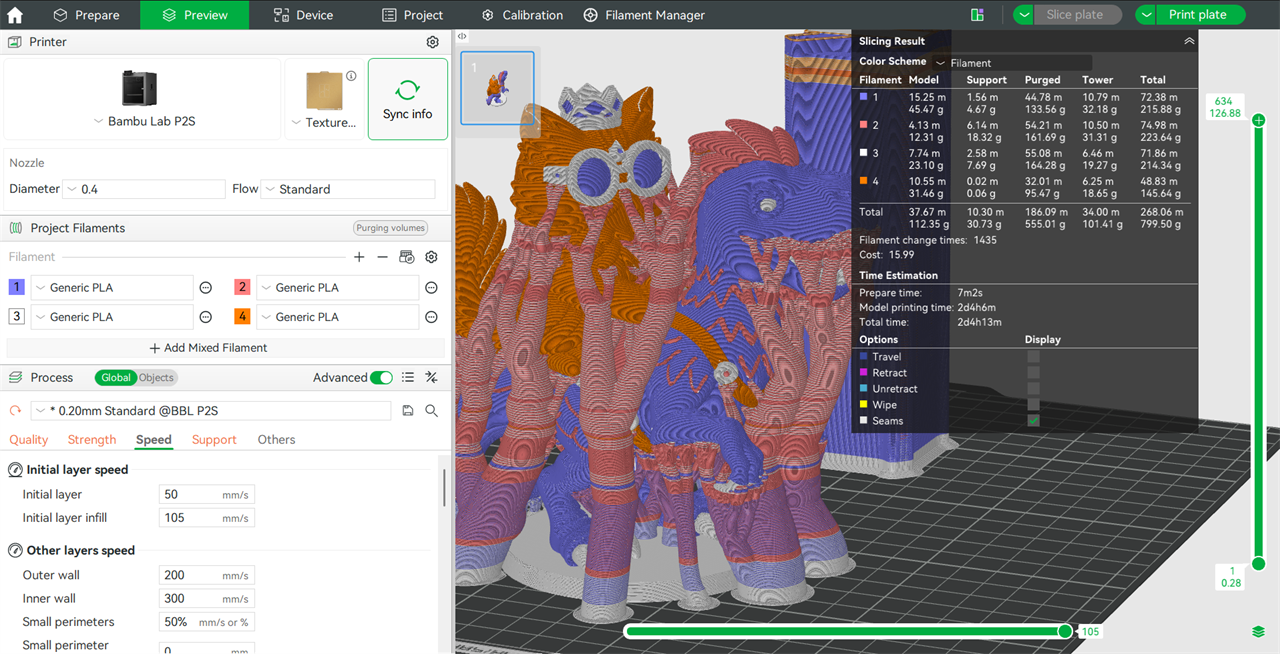
Task: Open the Project tab
Action: click(413, 15)
